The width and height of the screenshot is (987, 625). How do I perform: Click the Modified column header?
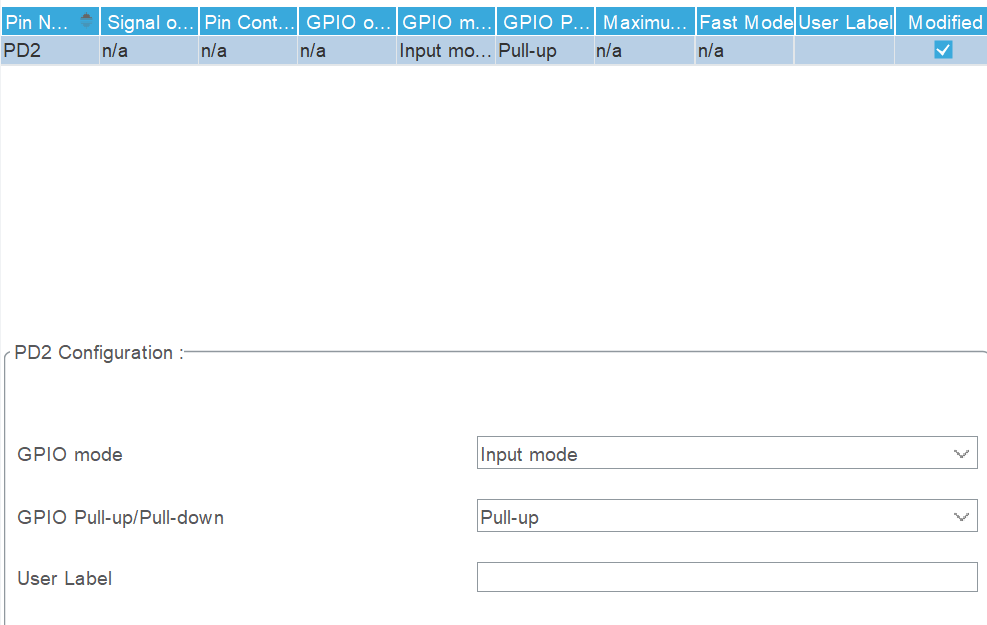click(x=941, y=21)
